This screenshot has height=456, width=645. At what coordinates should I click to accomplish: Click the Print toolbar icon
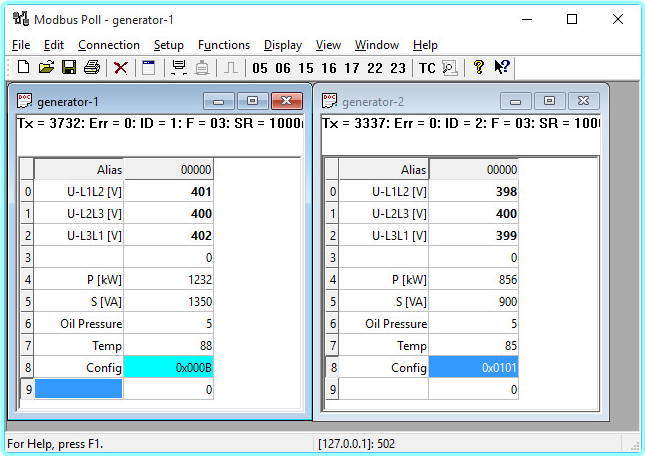pyautogui.click(x=92, y=68)
